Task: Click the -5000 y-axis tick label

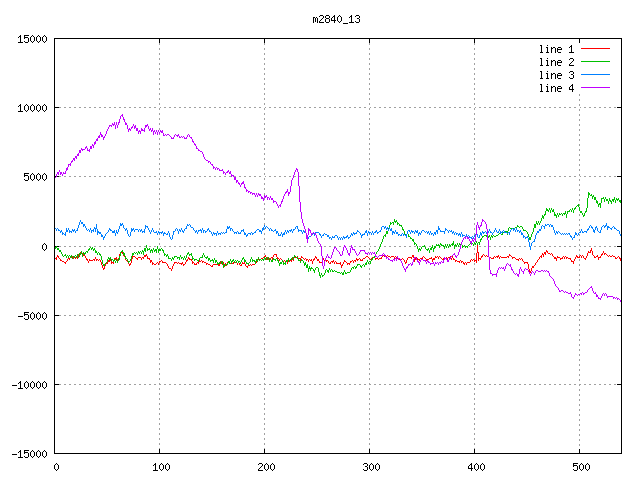Action: coord(31,316)
